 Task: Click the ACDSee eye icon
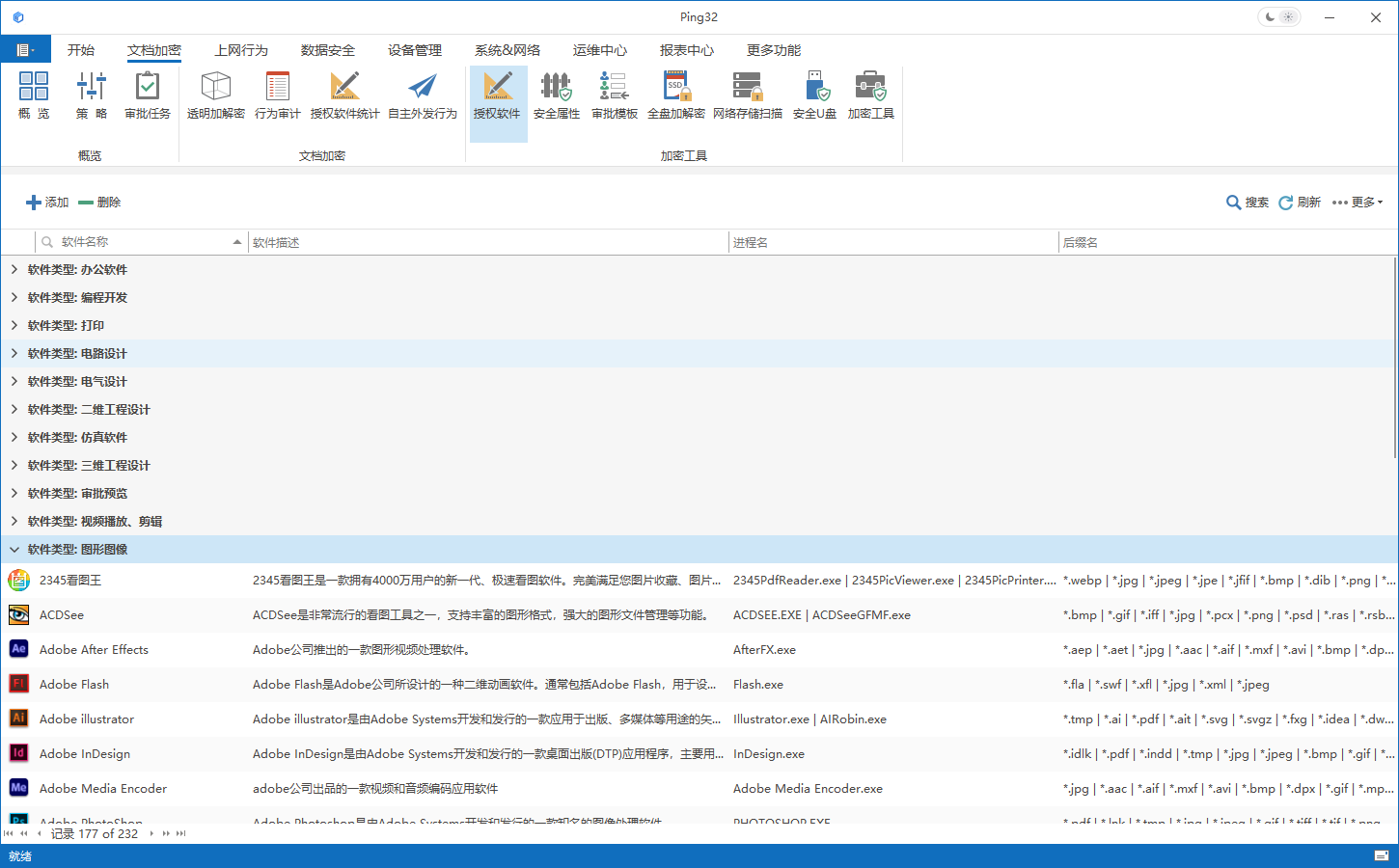(18, 614)
